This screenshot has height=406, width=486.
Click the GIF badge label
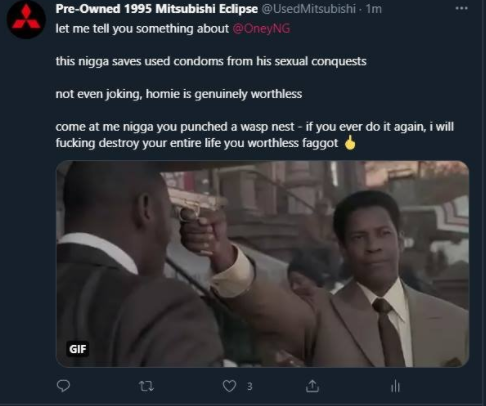point(78,349)
